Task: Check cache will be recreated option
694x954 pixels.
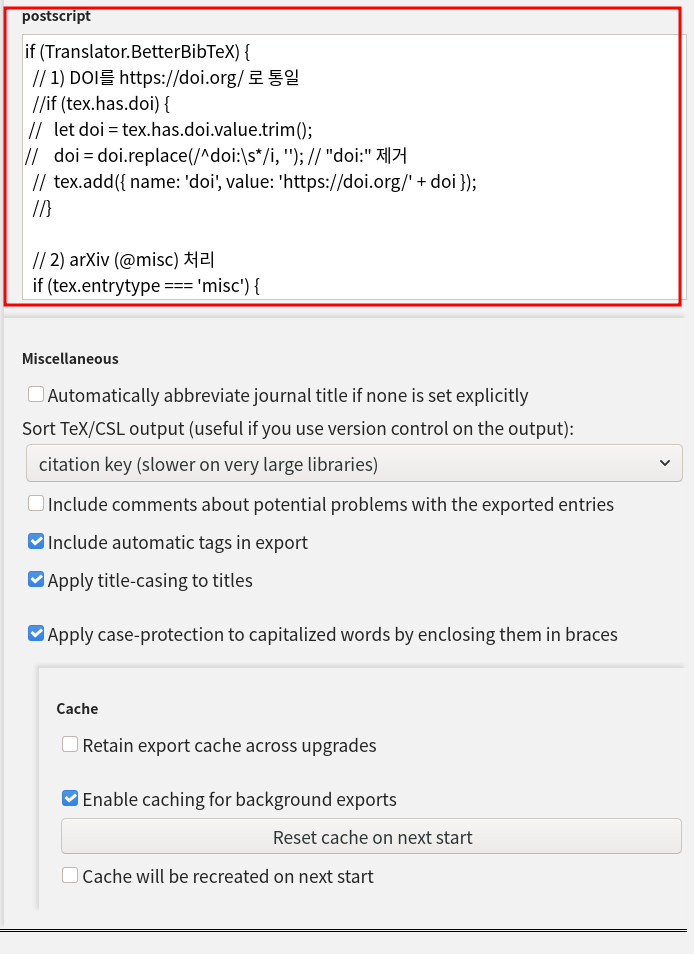Action: (x=70, y=876)
